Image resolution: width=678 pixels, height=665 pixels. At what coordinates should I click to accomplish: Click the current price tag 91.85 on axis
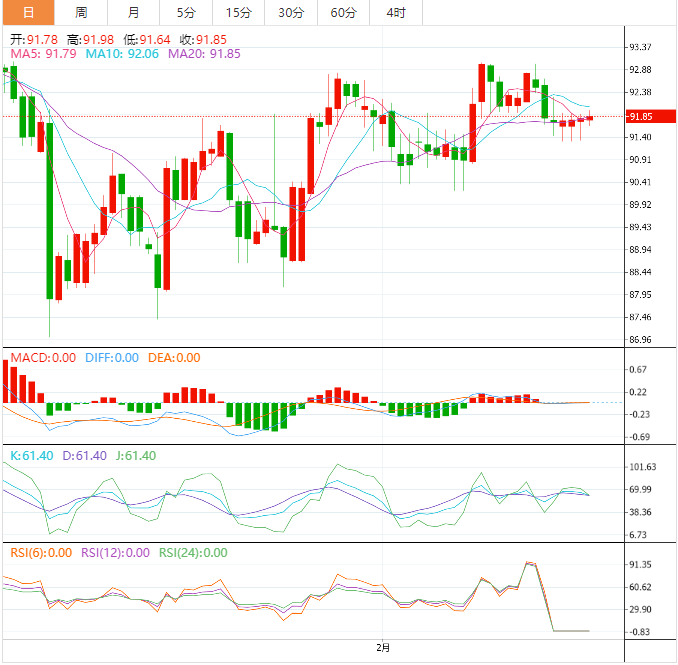click(640, 117)
